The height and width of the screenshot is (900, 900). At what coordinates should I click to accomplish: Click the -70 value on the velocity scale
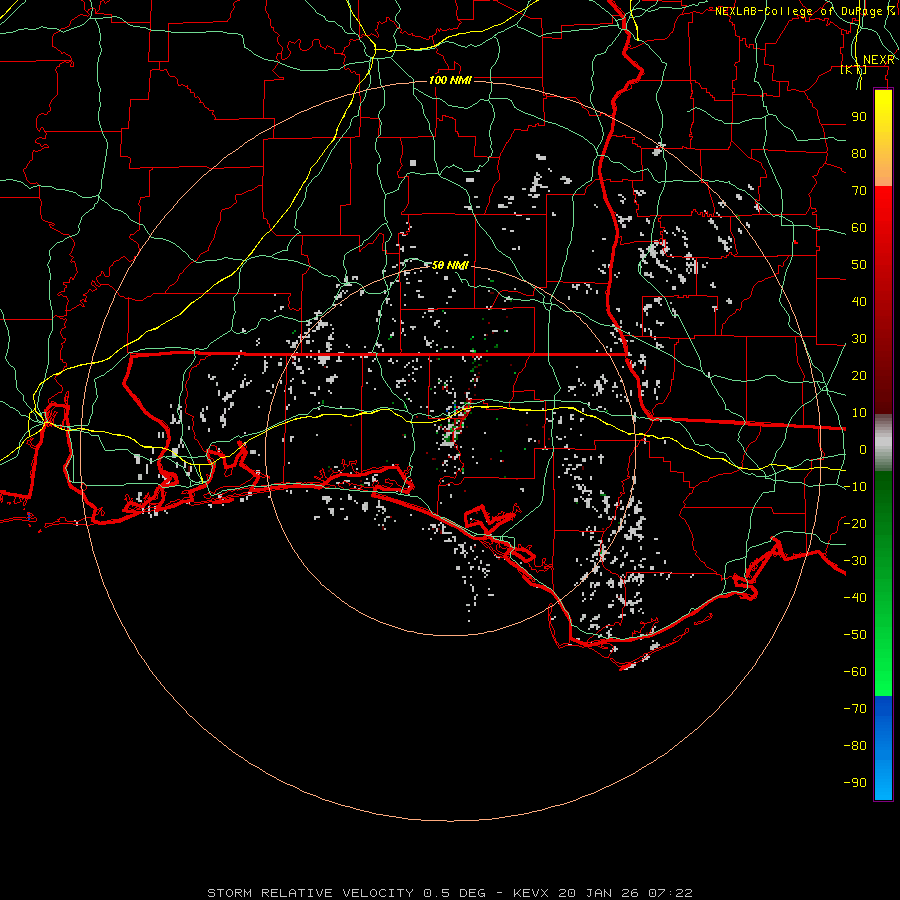pos(855,709)
